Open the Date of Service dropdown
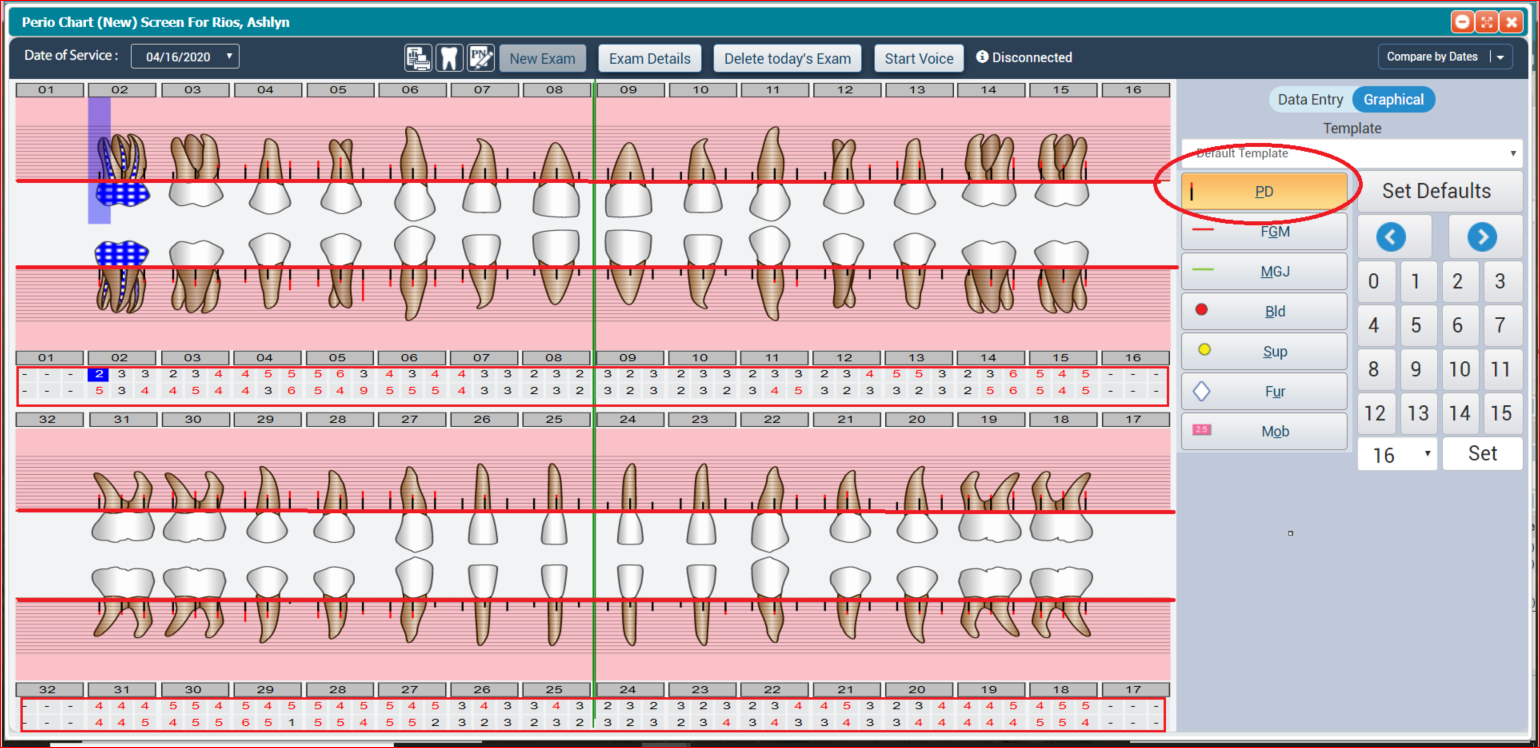This screenshot has height=748, width=1540. [x=185, y=57]
